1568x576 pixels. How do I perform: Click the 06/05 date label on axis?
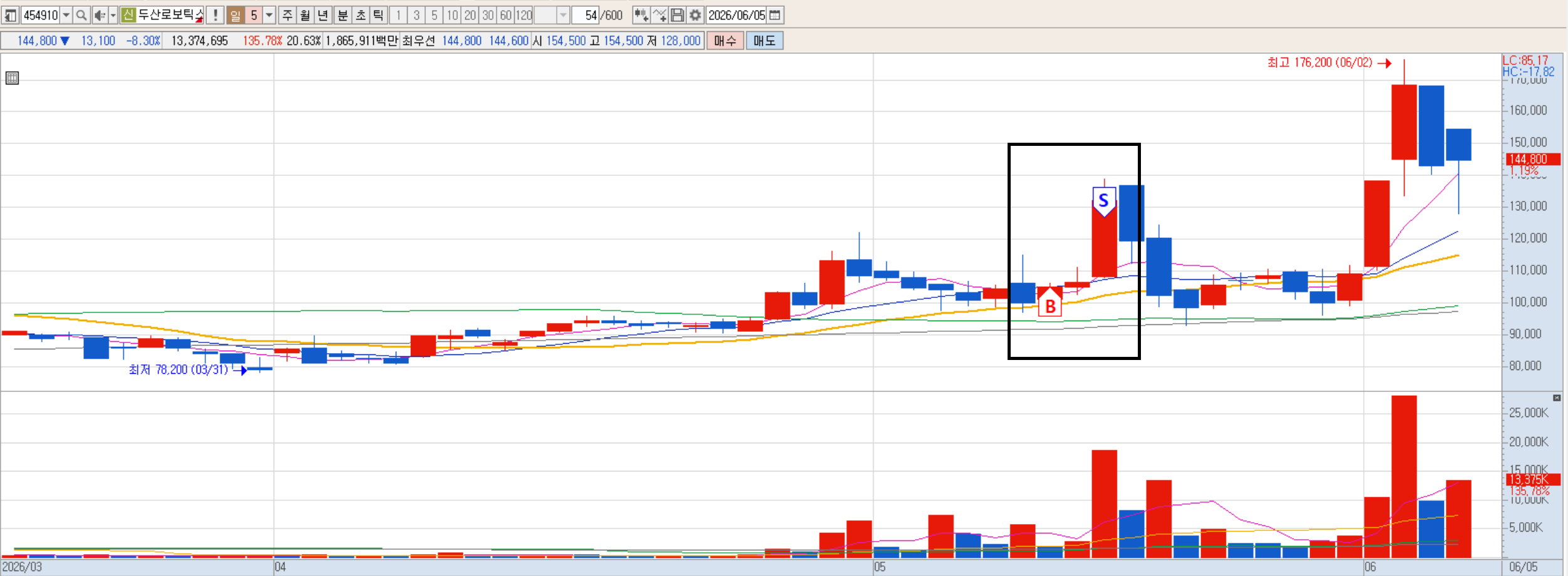point(1524,567)
